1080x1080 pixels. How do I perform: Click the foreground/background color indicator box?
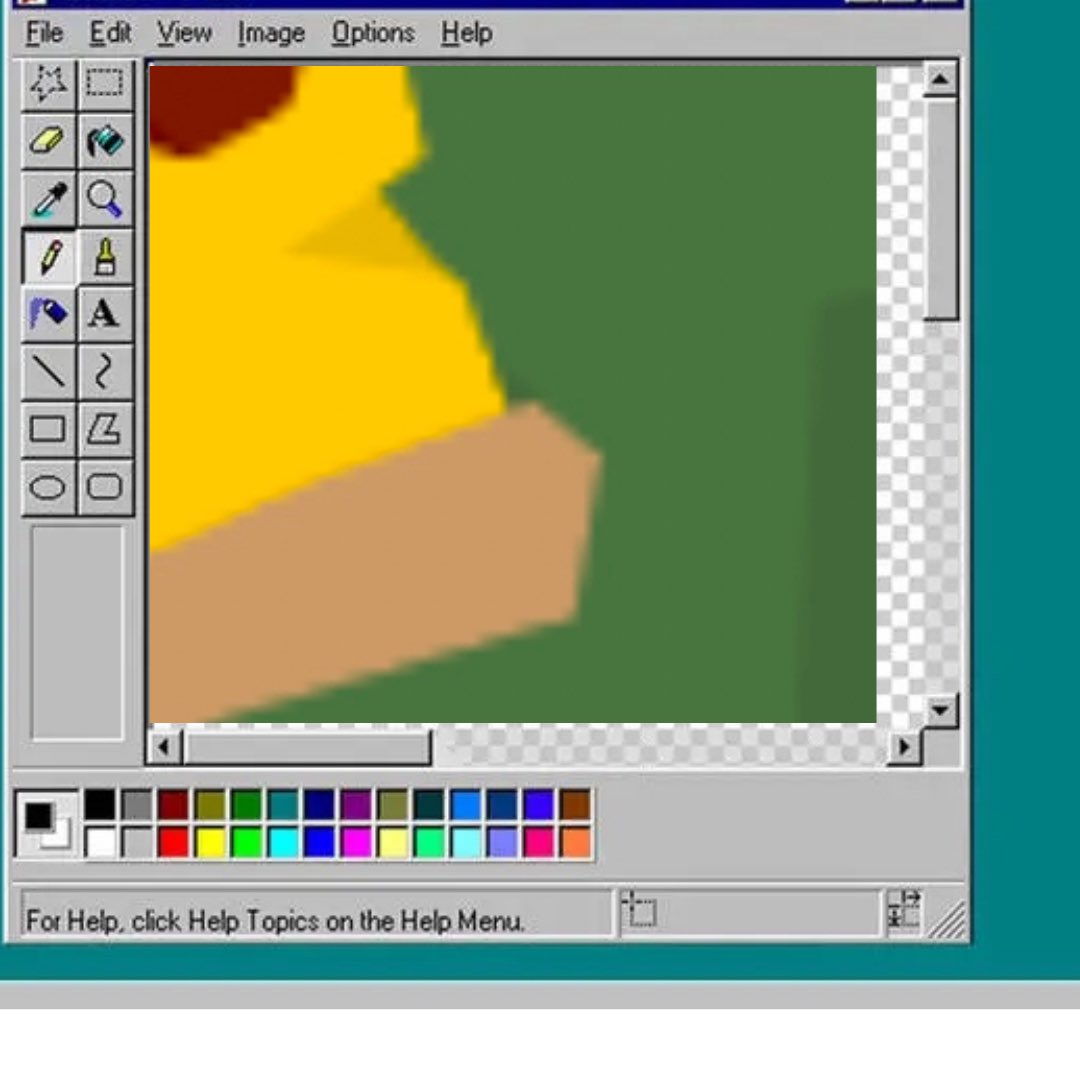tap(47, 824)
